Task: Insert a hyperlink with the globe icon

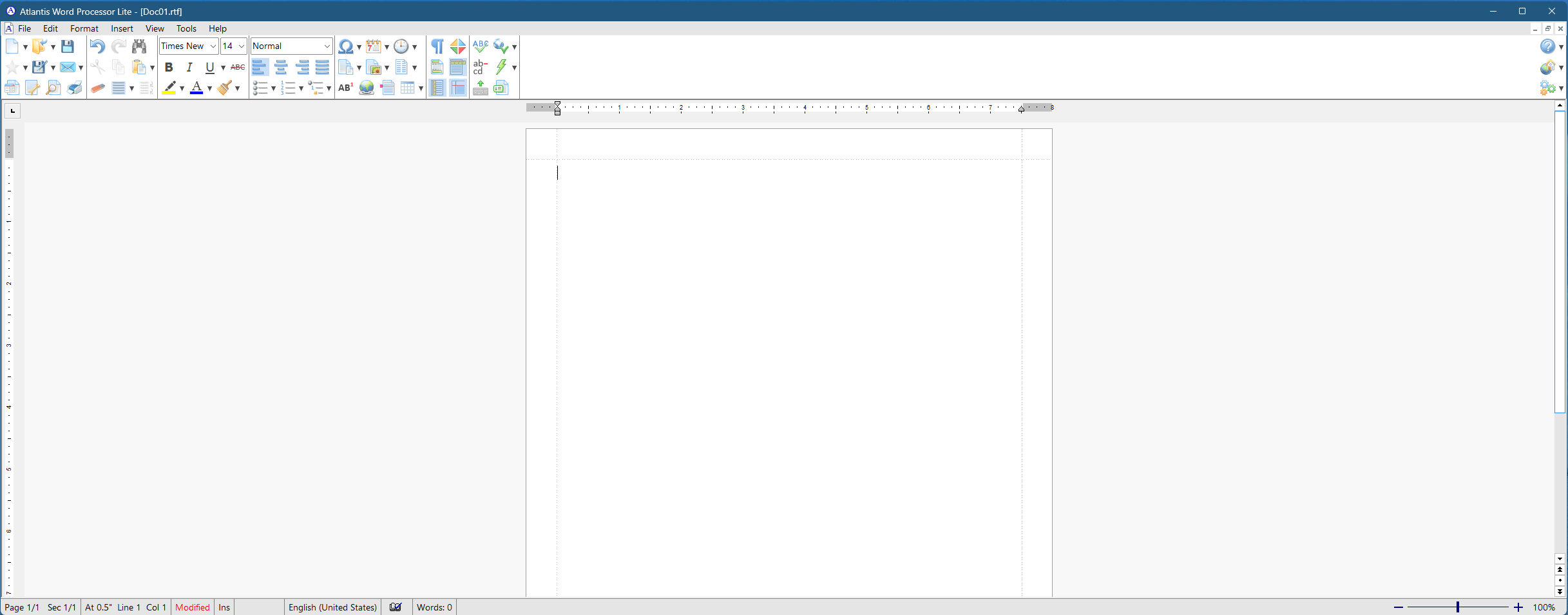Action: pos(367,88)
